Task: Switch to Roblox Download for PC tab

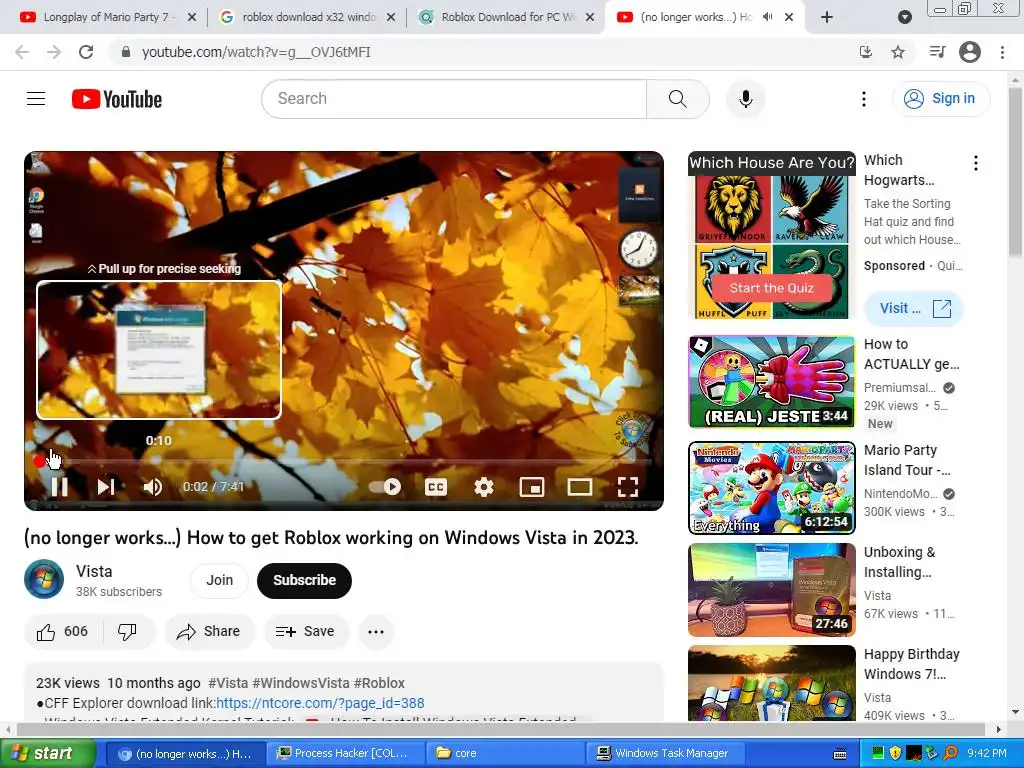Action: (x=506, y=18)
